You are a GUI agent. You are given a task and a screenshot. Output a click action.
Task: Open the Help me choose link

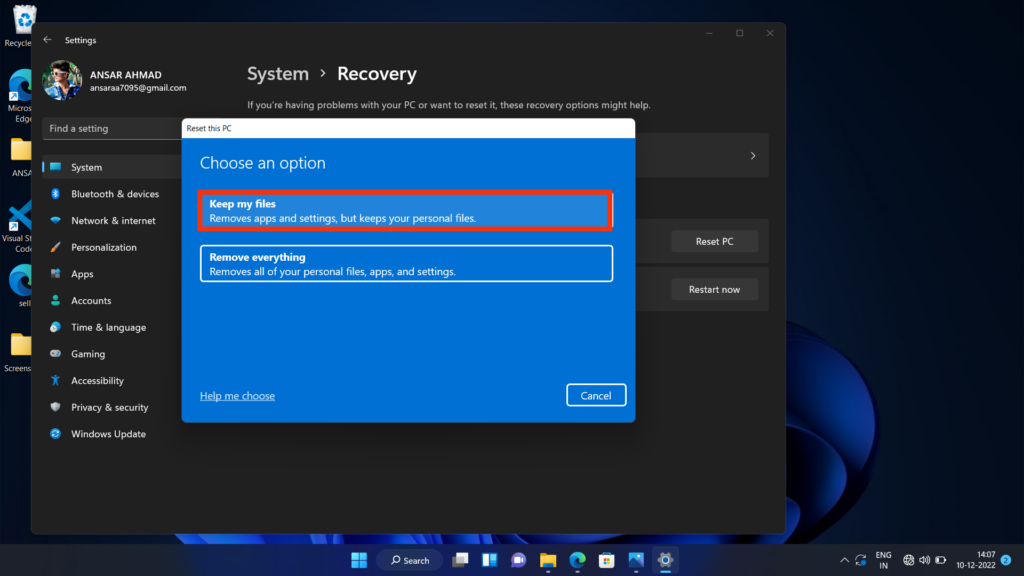[237, 396]
